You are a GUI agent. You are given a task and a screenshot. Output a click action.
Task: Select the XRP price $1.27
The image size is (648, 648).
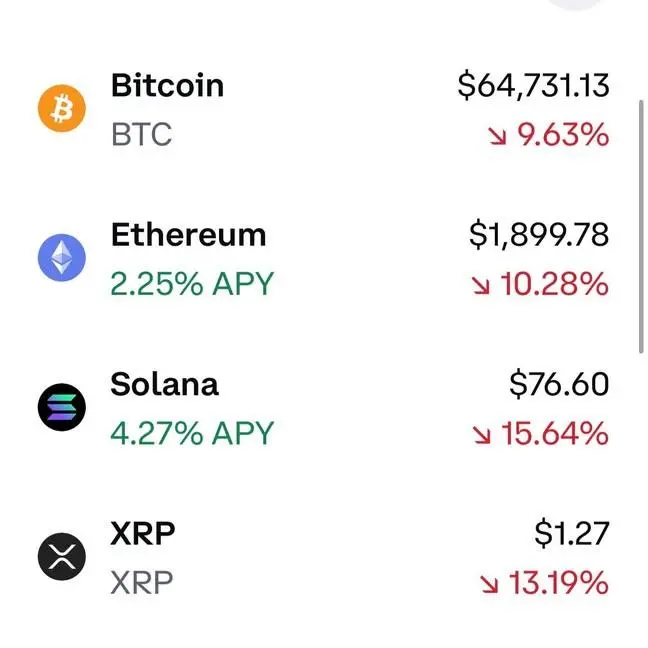click(x=571, y=533)
